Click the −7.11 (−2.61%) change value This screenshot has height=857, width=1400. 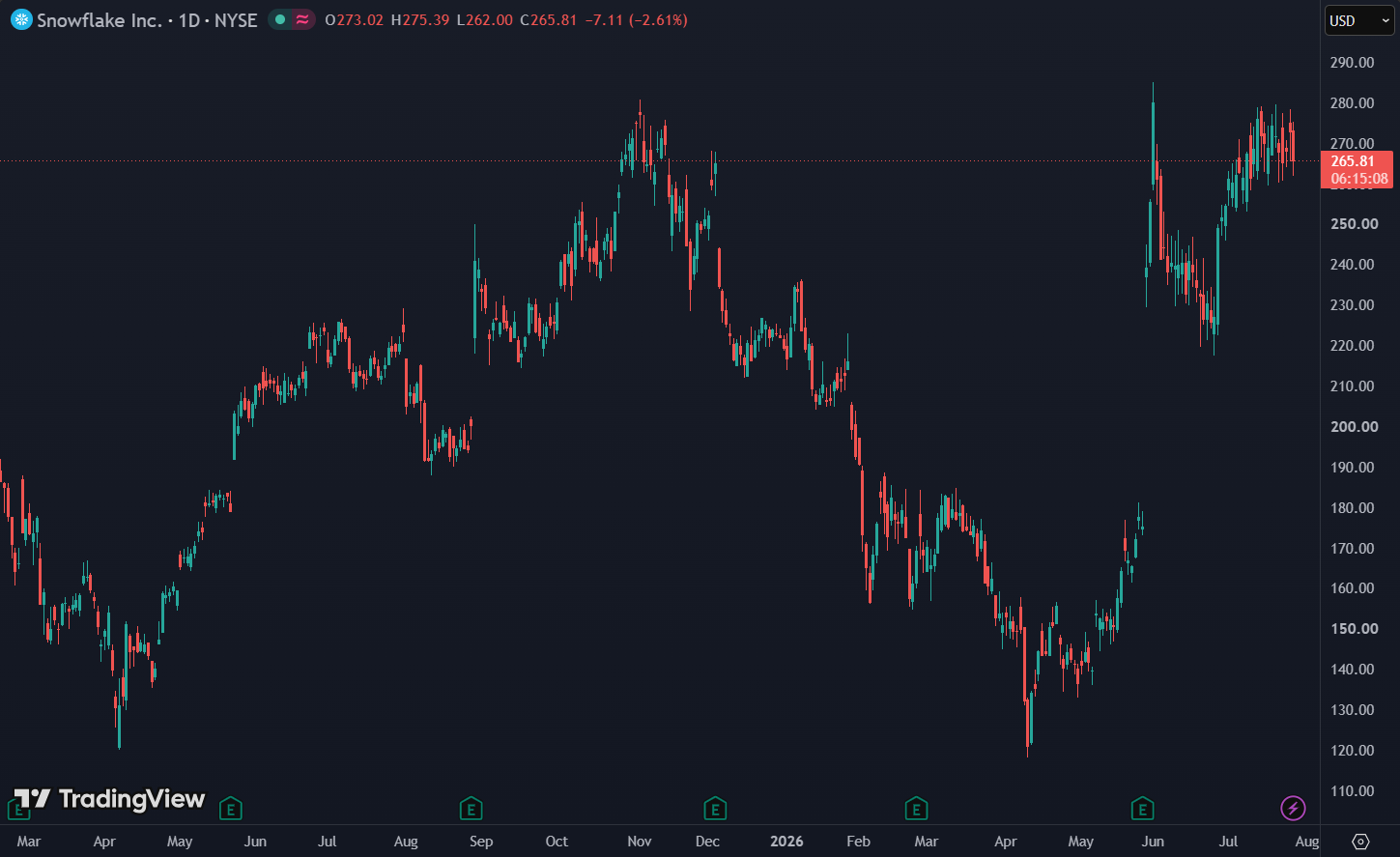(637, 20)
